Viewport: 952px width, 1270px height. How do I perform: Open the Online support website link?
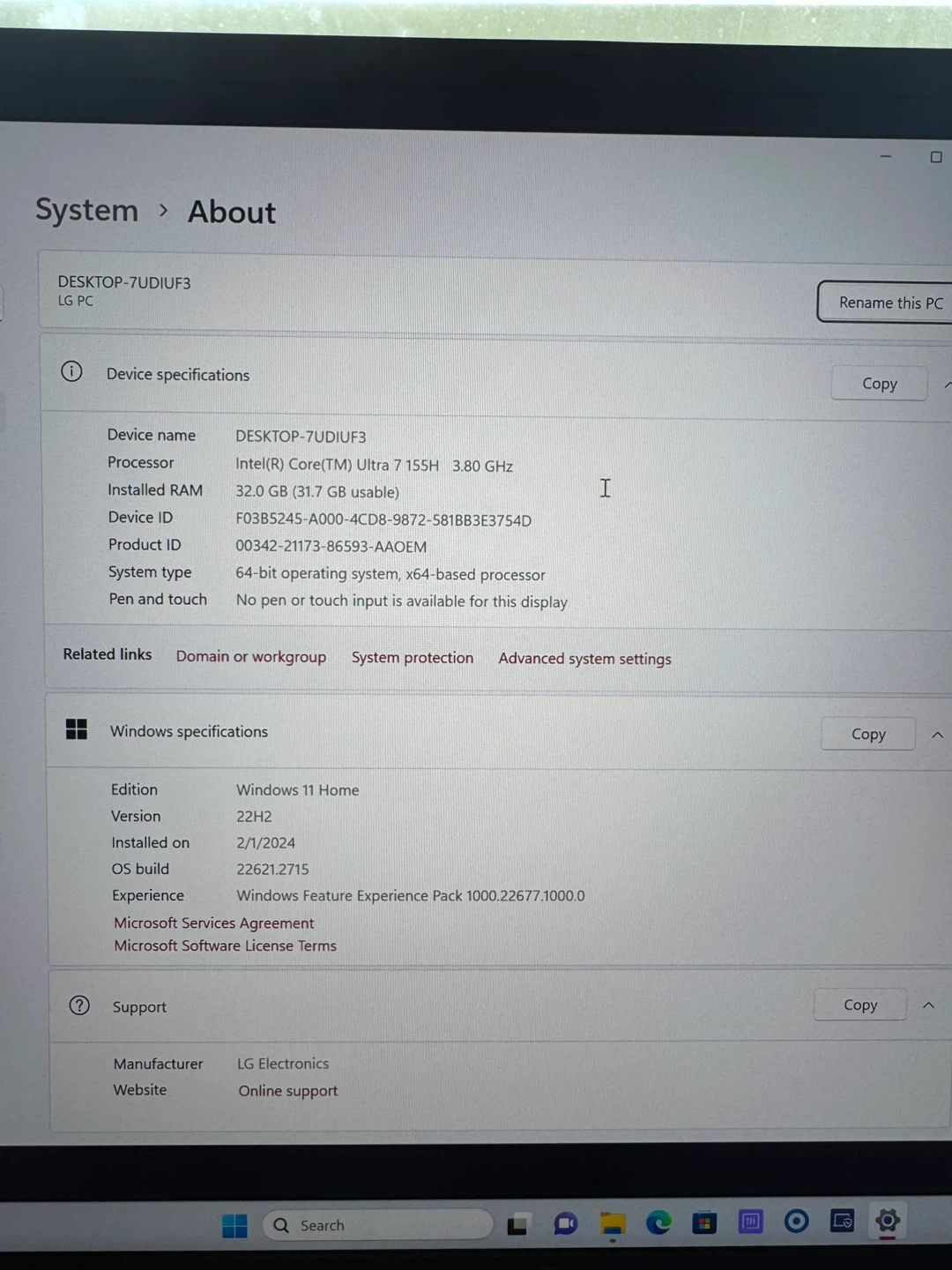click(x=288, y=1091)
